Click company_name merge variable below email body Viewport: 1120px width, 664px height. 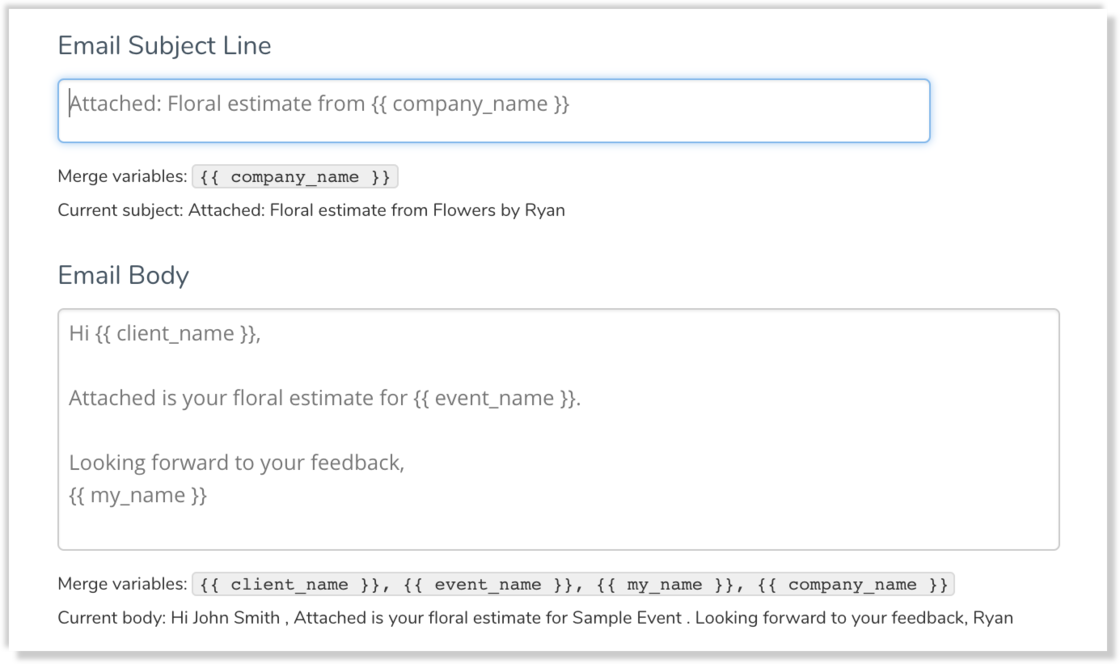tap(852, 585)
